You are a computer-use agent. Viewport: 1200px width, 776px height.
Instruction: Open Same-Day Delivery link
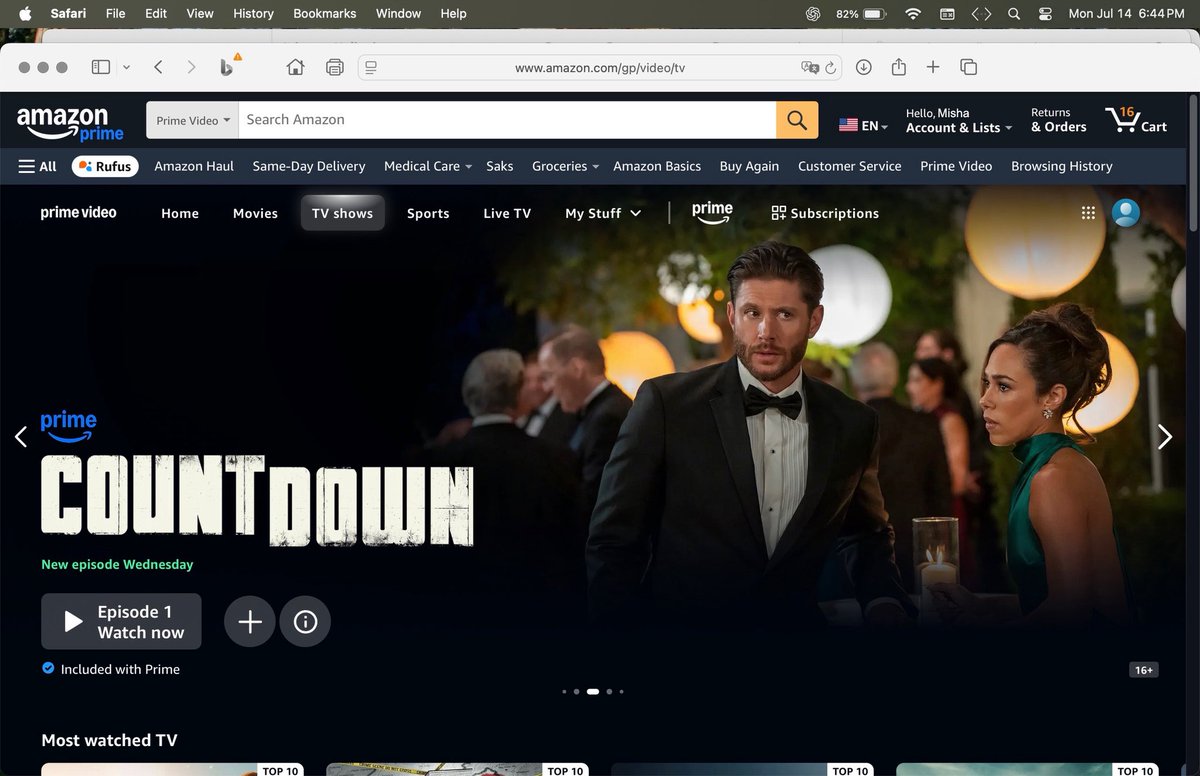click(x=309, y=166)
